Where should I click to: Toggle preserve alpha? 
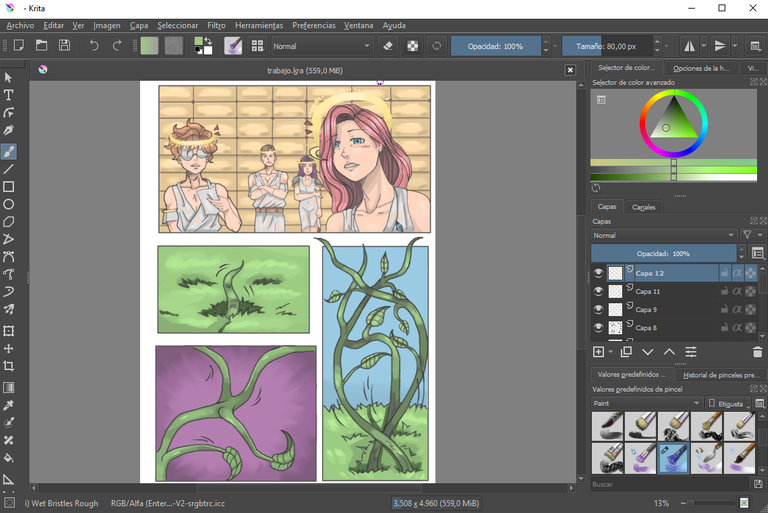(x=413, y=46)
